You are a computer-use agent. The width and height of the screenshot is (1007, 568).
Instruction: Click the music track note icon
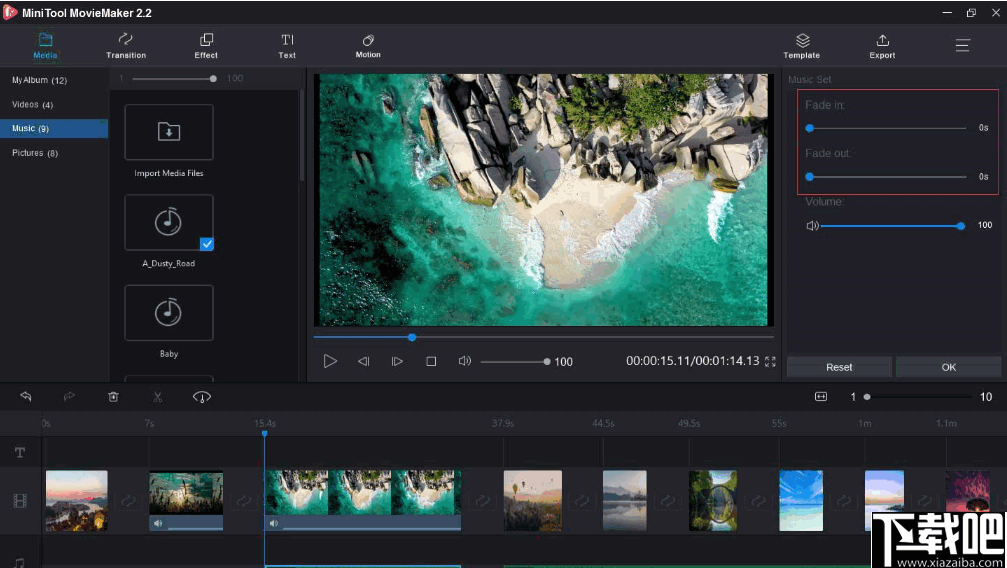pos(20,562)
